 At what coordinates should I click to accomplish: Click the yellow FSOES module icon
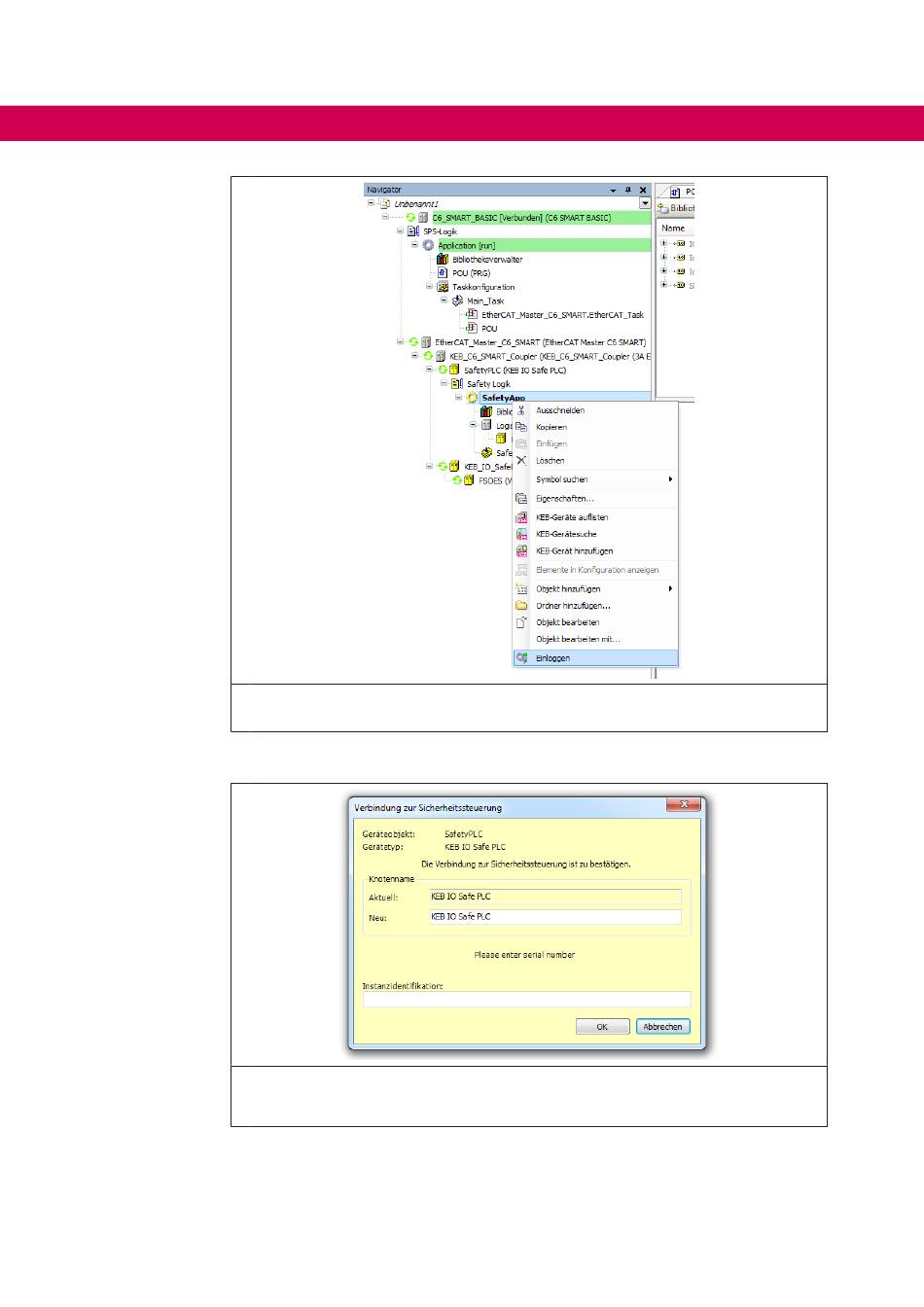coord(469,480)
